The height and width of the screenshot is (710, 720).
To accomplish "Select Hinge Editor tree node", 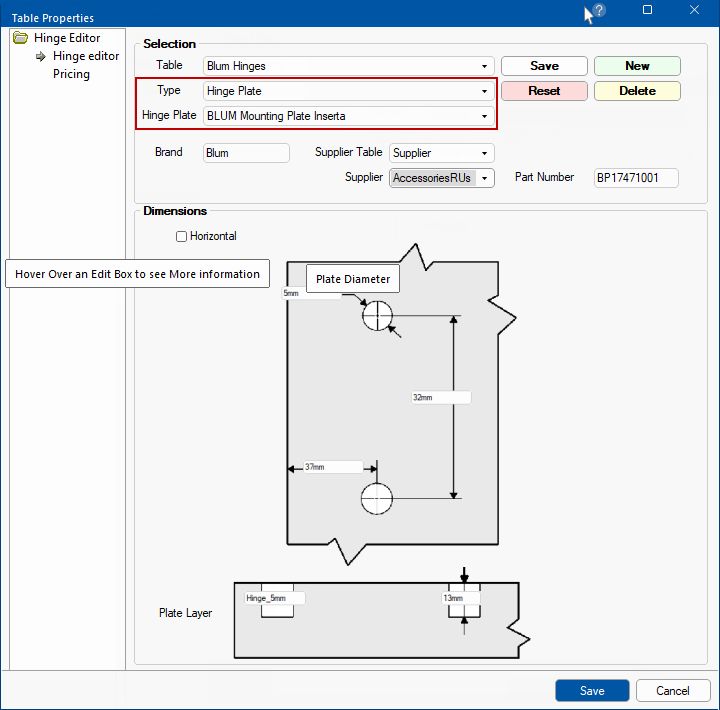I will coord(67,38).
